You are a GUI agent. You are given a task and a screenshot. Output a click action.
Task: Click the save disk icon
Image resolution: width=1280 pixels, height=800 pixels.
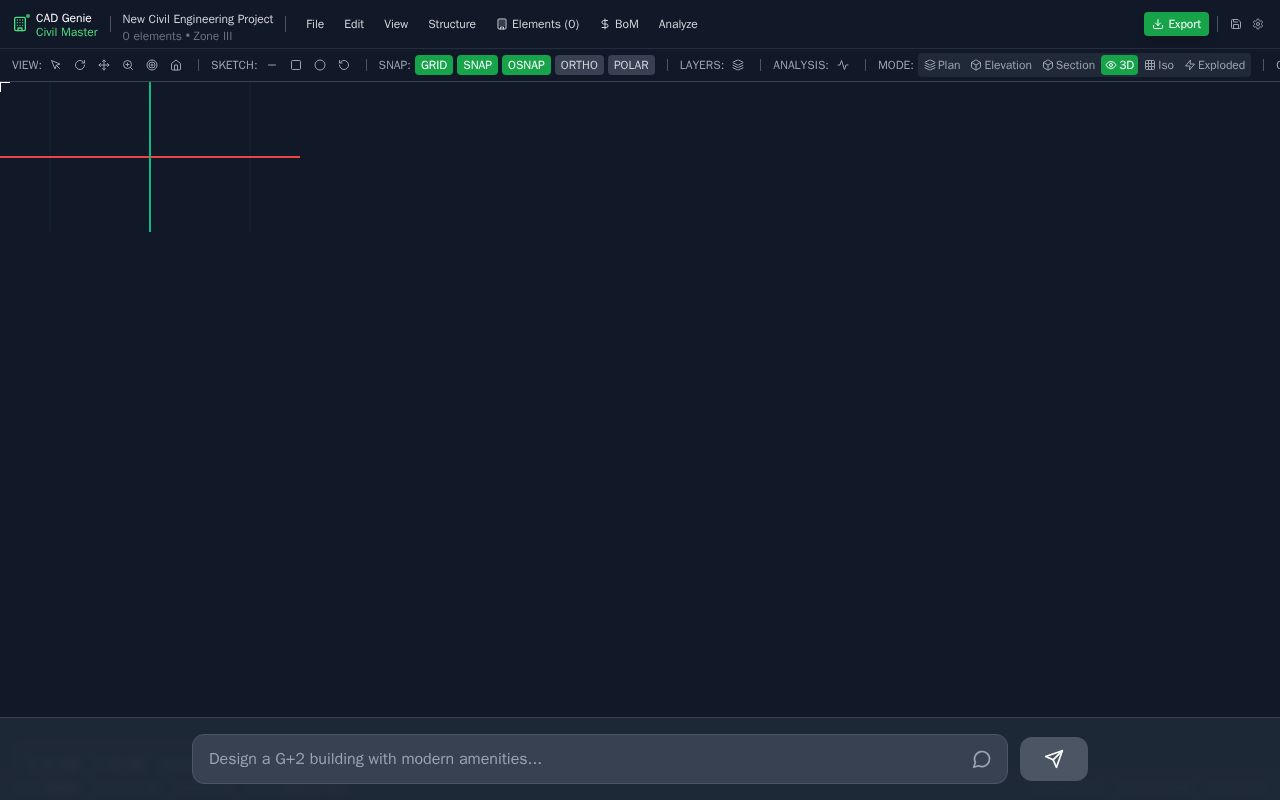(x=1236, y=24)
